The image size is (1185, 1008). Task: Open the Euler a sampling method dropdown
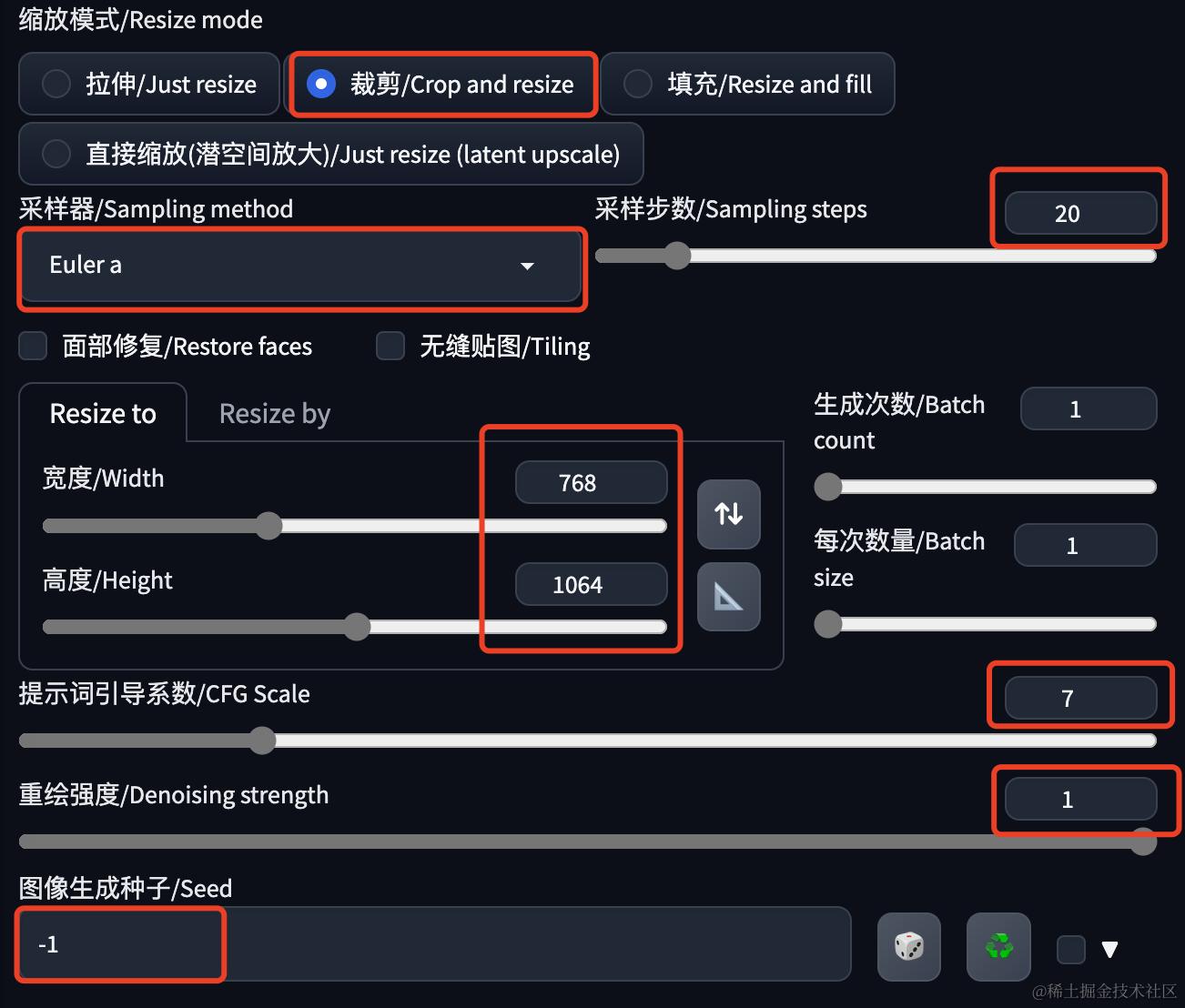point(300,266)
